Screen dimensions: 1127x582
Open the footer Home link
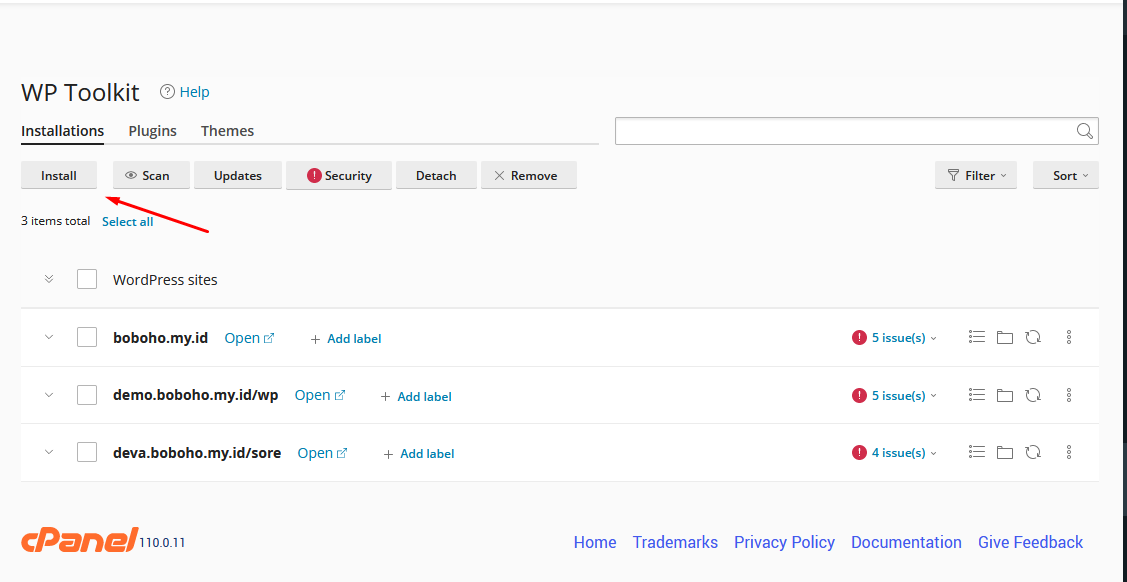(595, 542)
